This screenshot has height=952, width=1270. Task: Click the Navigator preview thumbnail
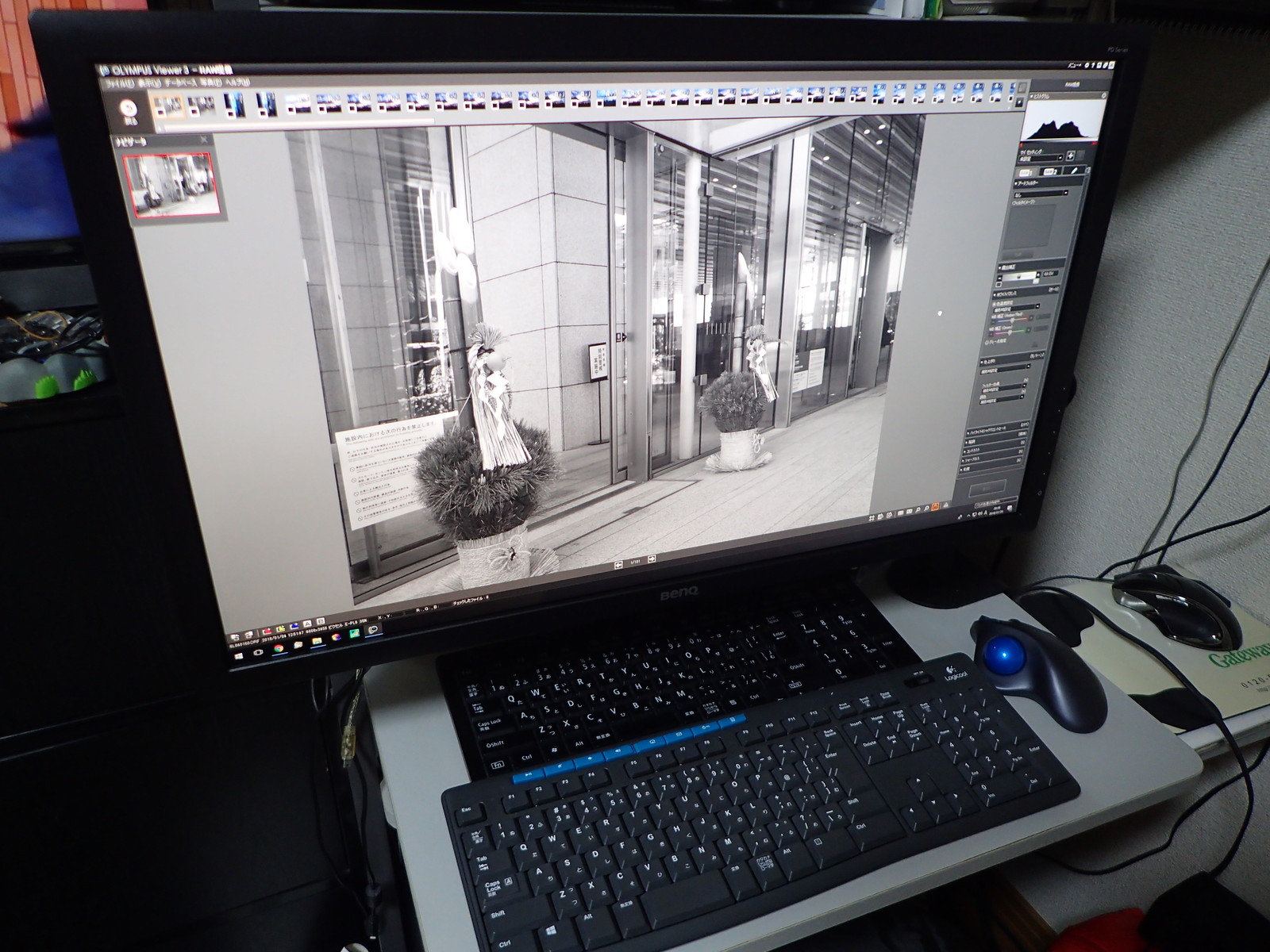click(x=173, y=185)
